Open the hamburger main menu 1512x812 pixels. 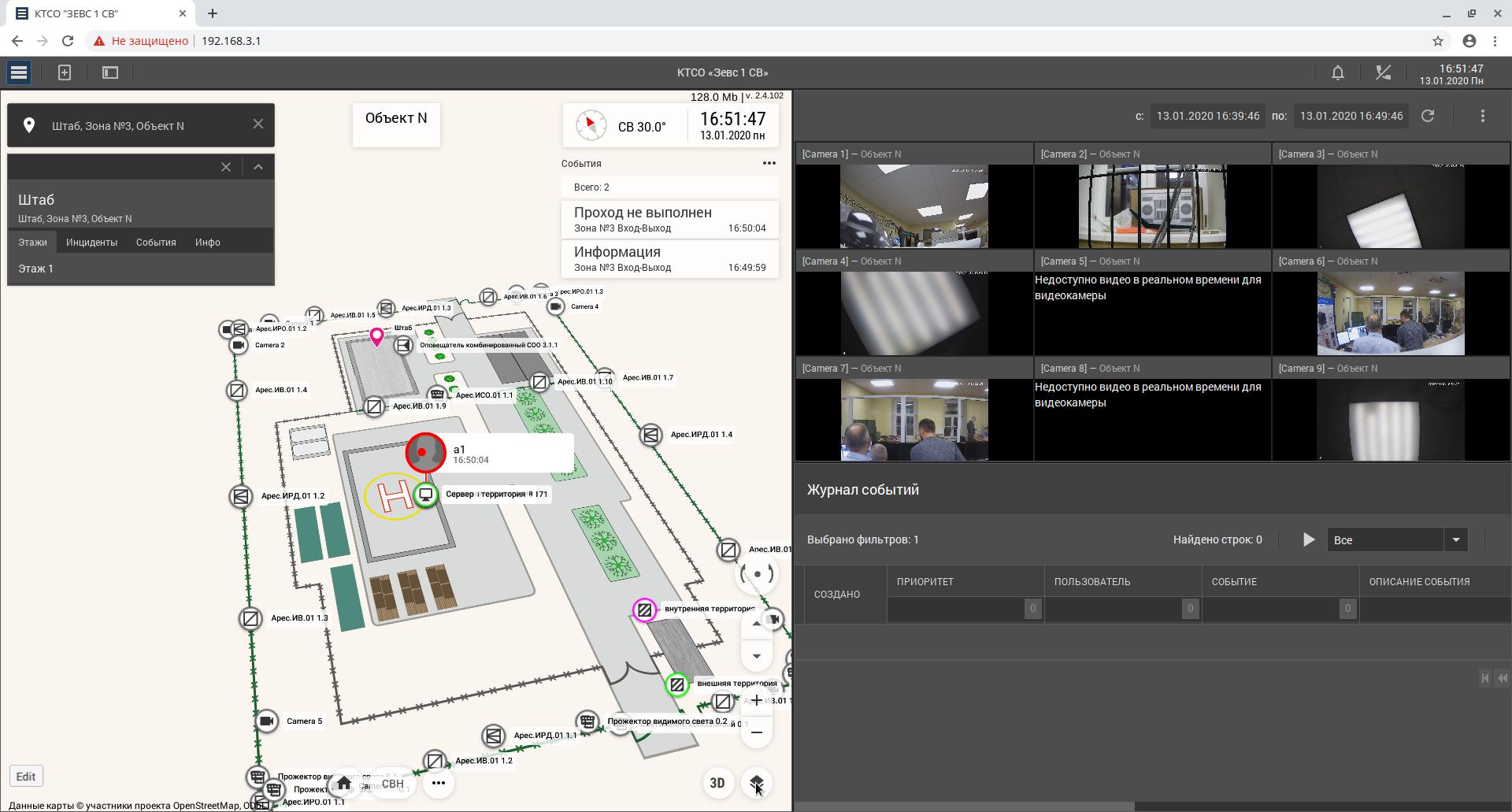click(x=19, y=72)
